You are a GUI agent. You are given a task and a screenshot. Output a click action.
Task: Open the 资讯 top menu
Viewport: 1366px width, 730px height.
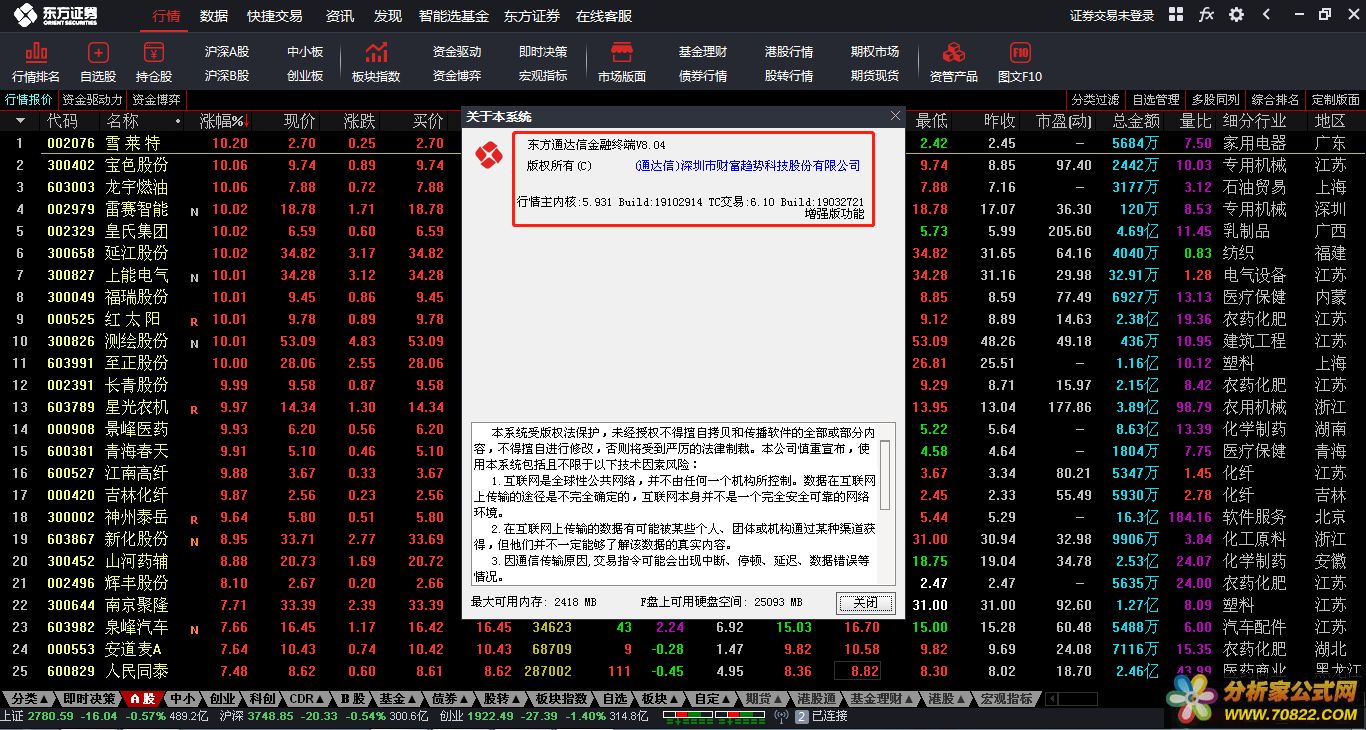click(340, 16)
